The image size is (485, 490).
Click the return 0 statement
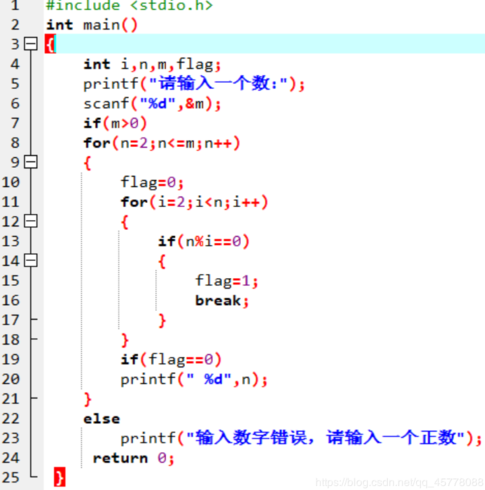click(133, 458)
